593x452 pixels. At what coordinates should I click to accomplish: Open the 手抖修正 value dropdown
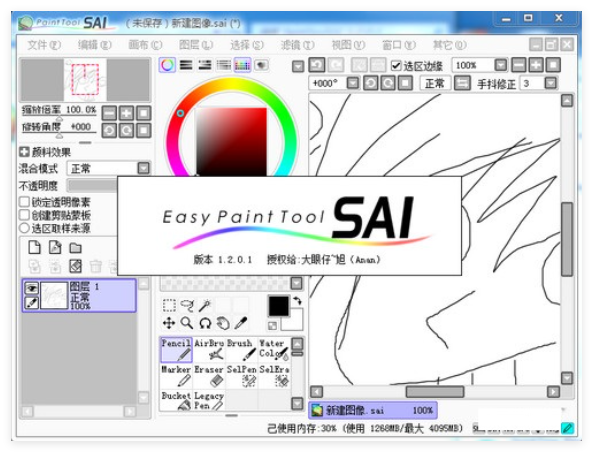coord(551,83)
